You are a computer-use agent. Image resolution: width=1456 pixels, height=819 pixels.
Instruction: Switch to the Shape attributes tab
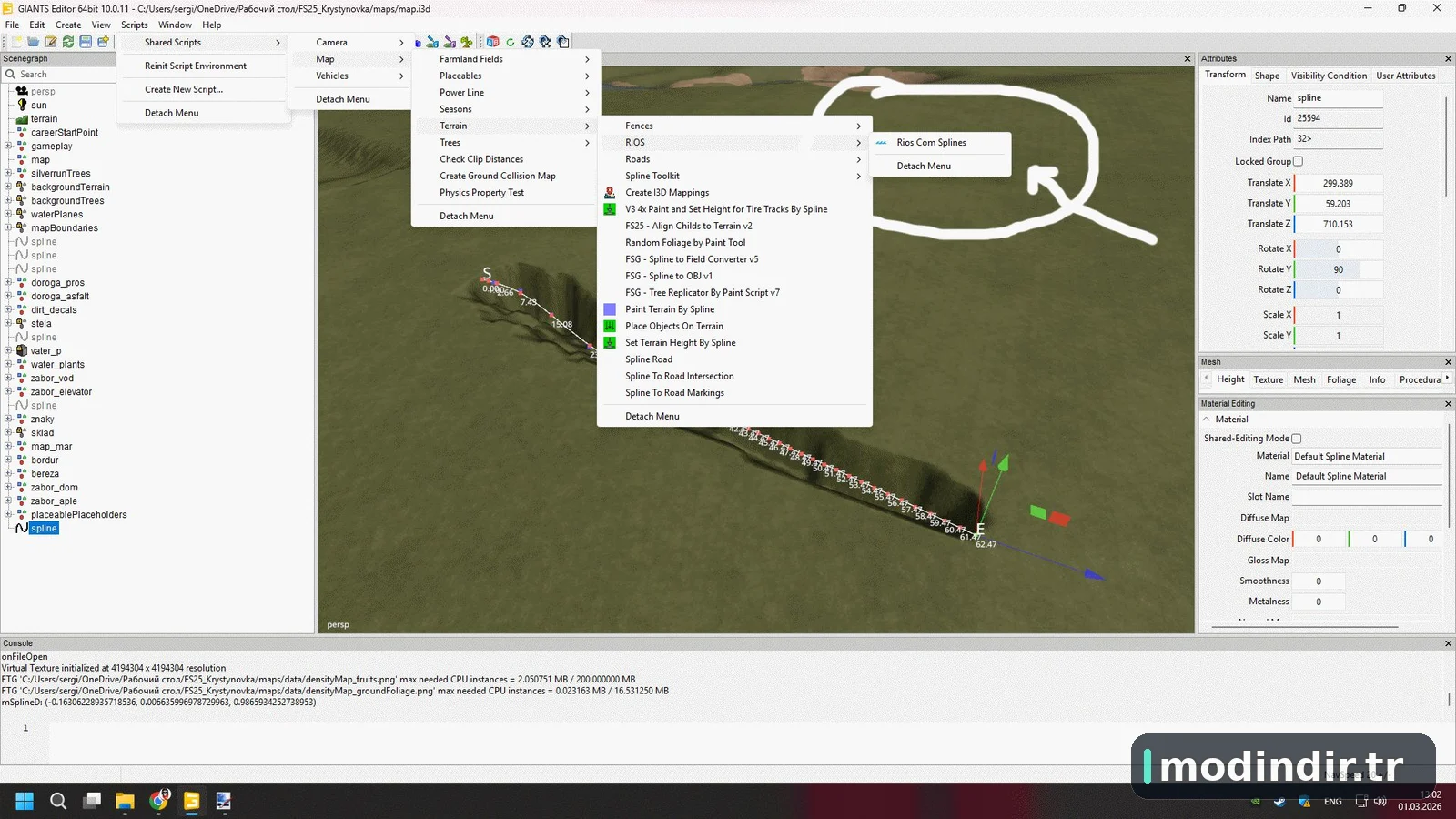[1267, 76]
